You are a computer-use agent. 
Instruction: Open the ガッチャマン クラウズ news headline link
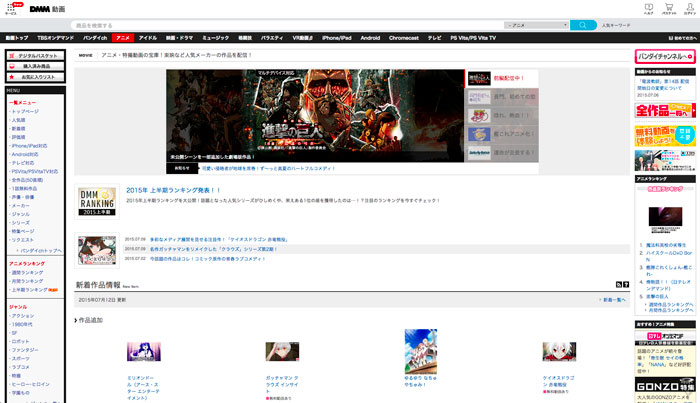click(213, 249)
